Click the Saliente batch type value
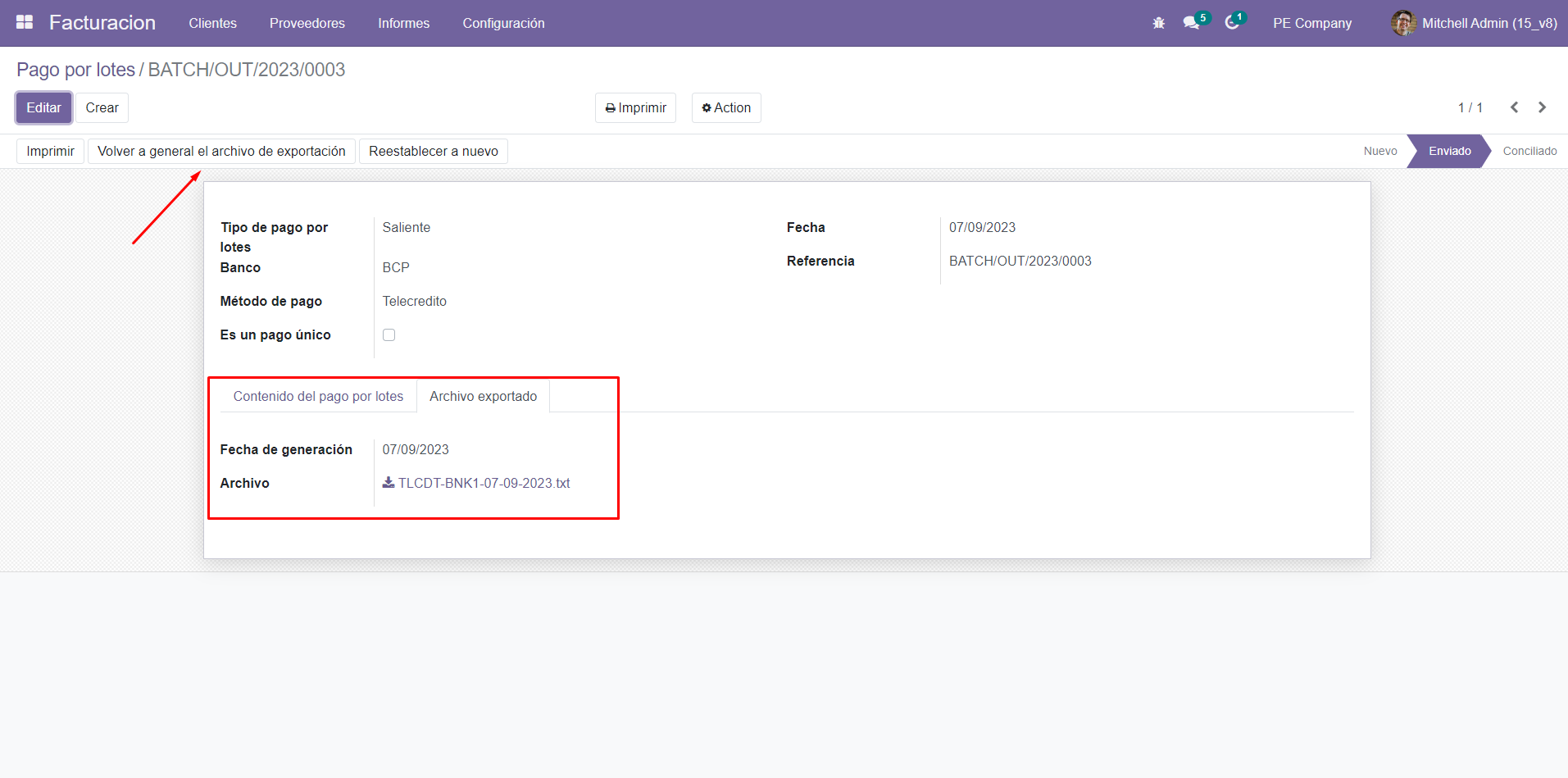 pyautogui.click(x=406, y=227)
